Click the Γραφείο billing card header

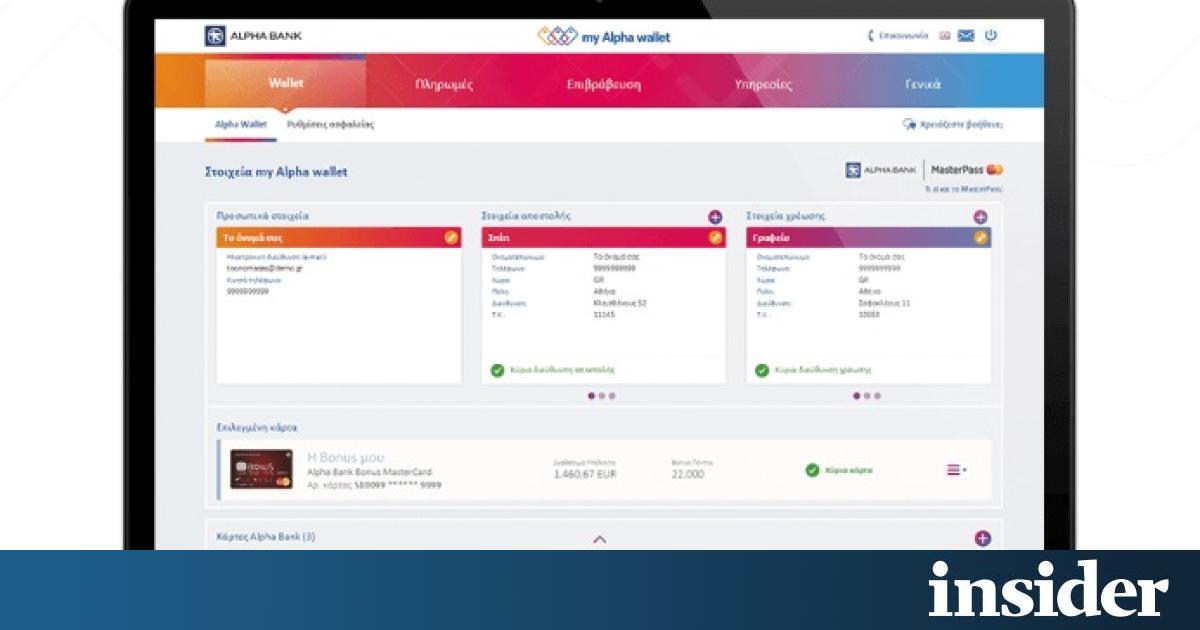tap(869, 238)
